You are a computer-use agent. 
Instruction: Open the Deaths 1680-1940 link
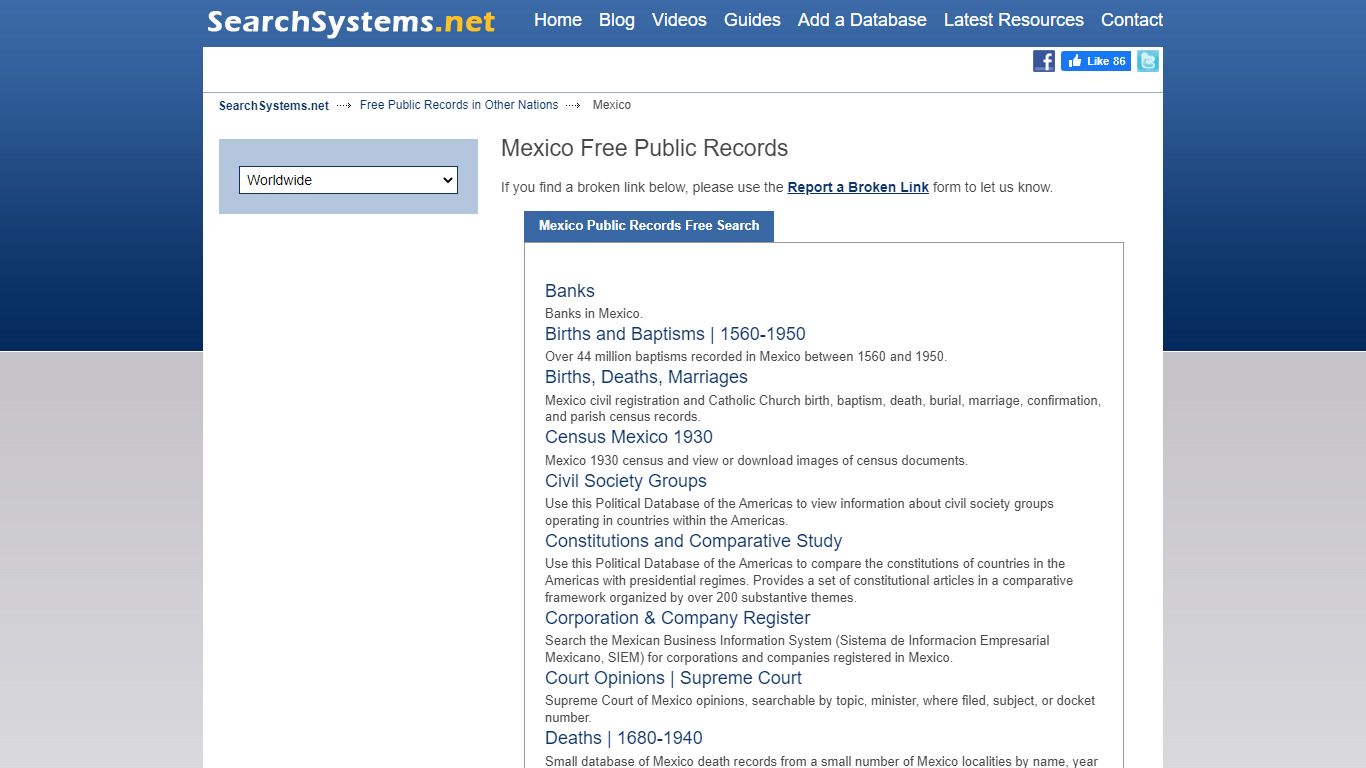tap(624, 738)
